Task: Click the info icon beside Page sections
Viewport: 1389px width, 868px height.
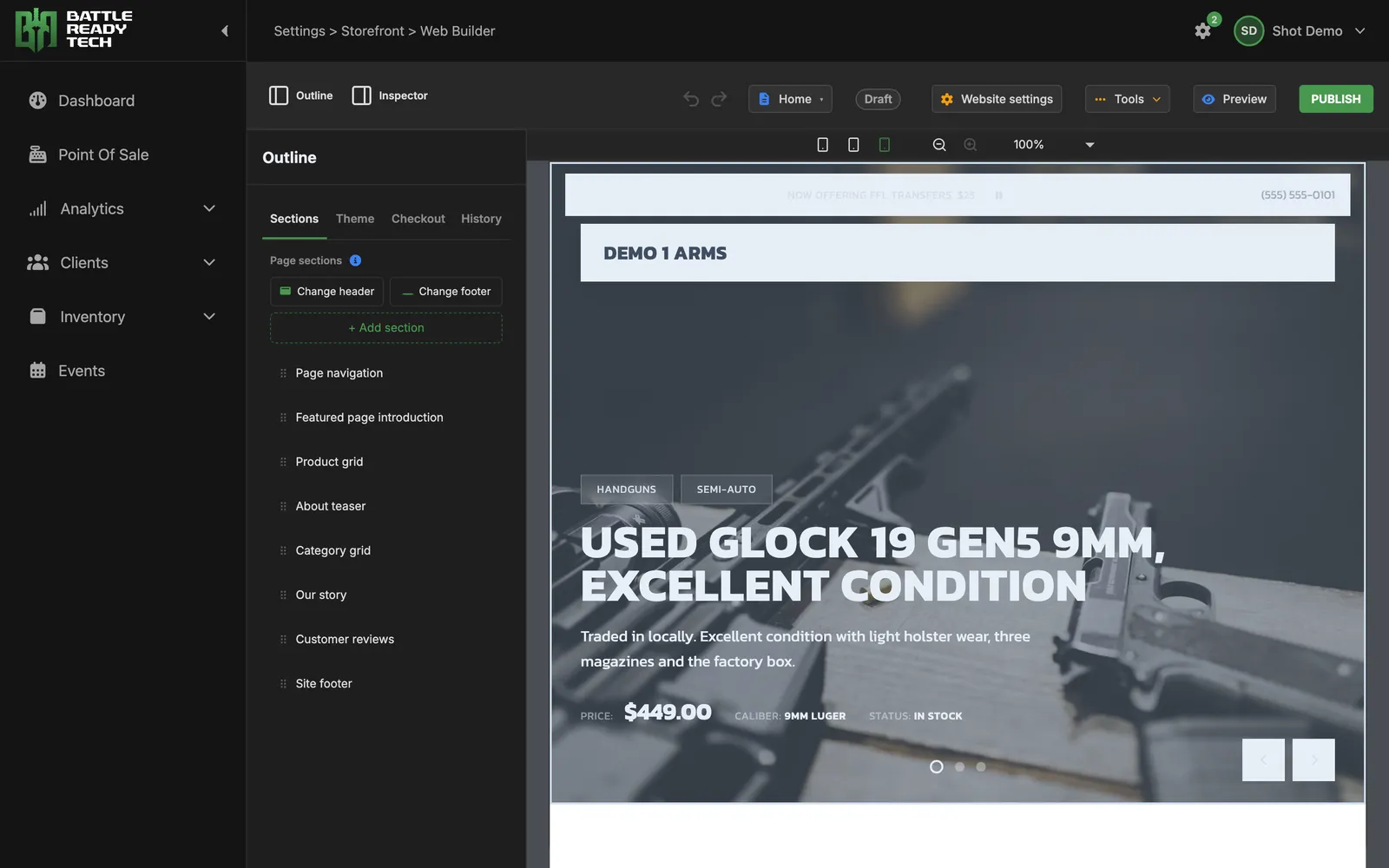Action: click(355, 260)
